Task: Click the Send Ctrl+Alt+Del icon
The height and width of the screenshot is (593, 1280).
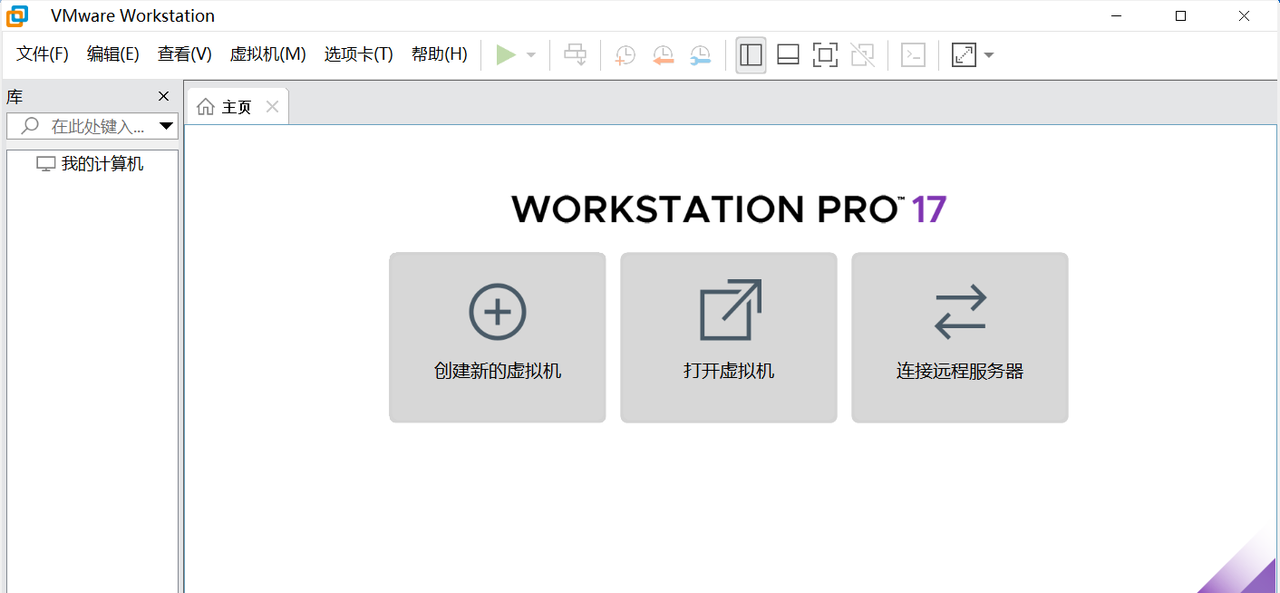Action: point(575,55)
